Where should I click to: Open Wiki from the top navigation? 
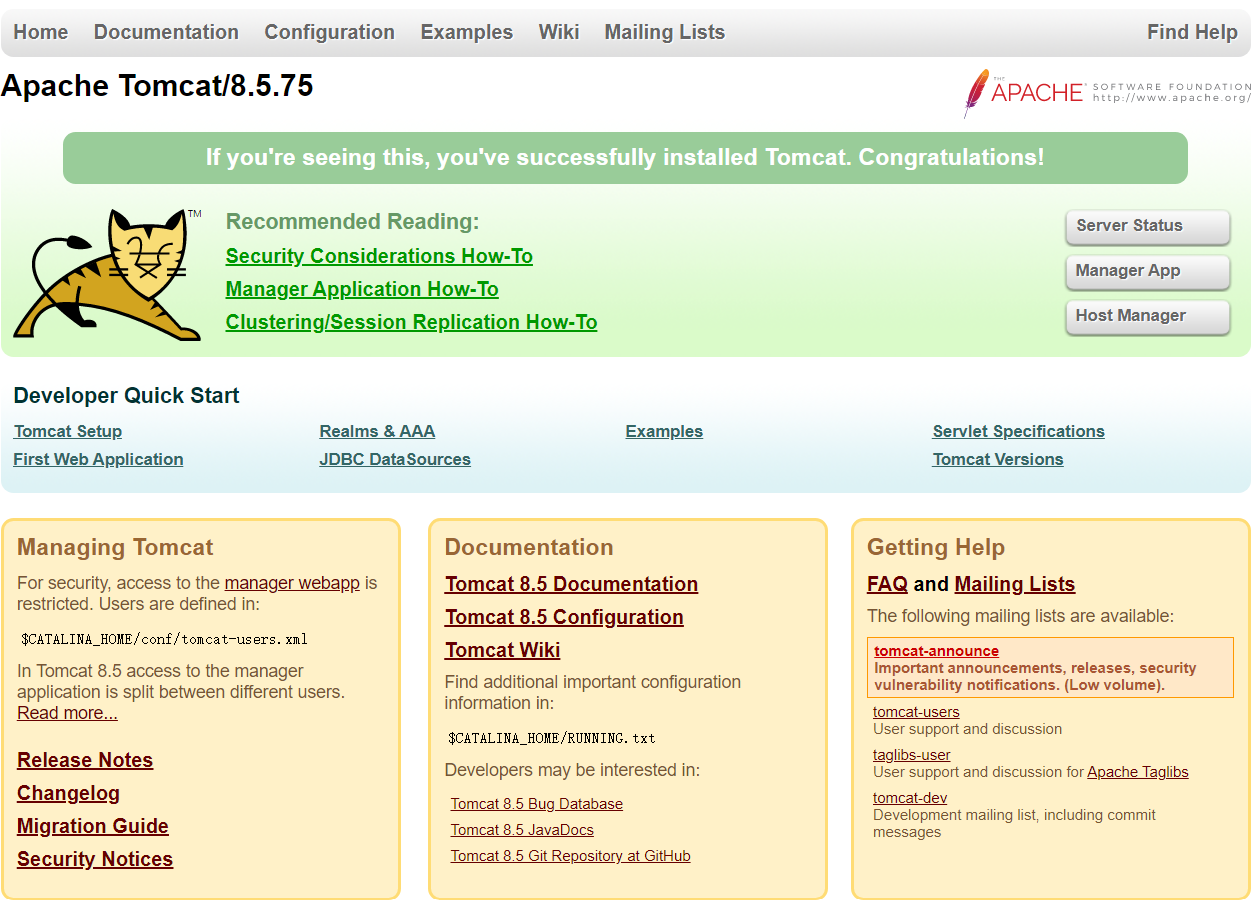(559, 32)
